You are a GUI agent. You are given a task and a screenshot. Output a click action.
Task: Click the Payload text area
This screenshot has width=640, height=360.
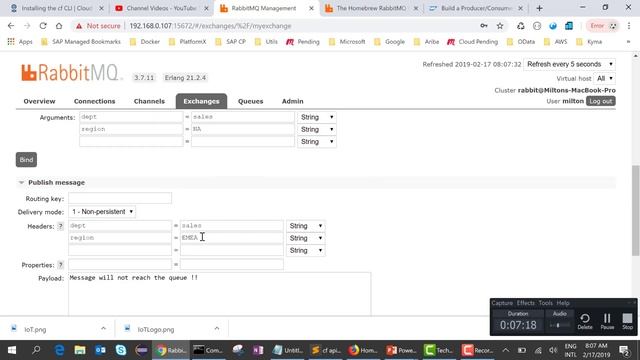coord(220,294)
